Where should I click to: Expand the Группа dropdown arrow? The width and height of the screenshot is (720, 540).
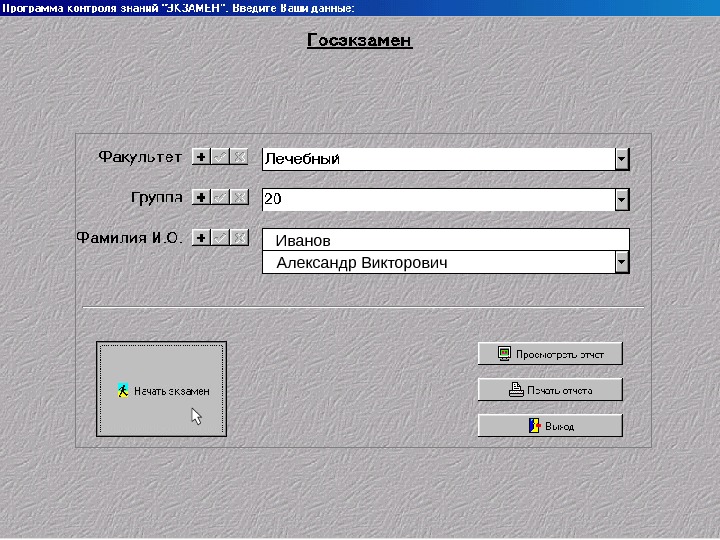[622, 200]
